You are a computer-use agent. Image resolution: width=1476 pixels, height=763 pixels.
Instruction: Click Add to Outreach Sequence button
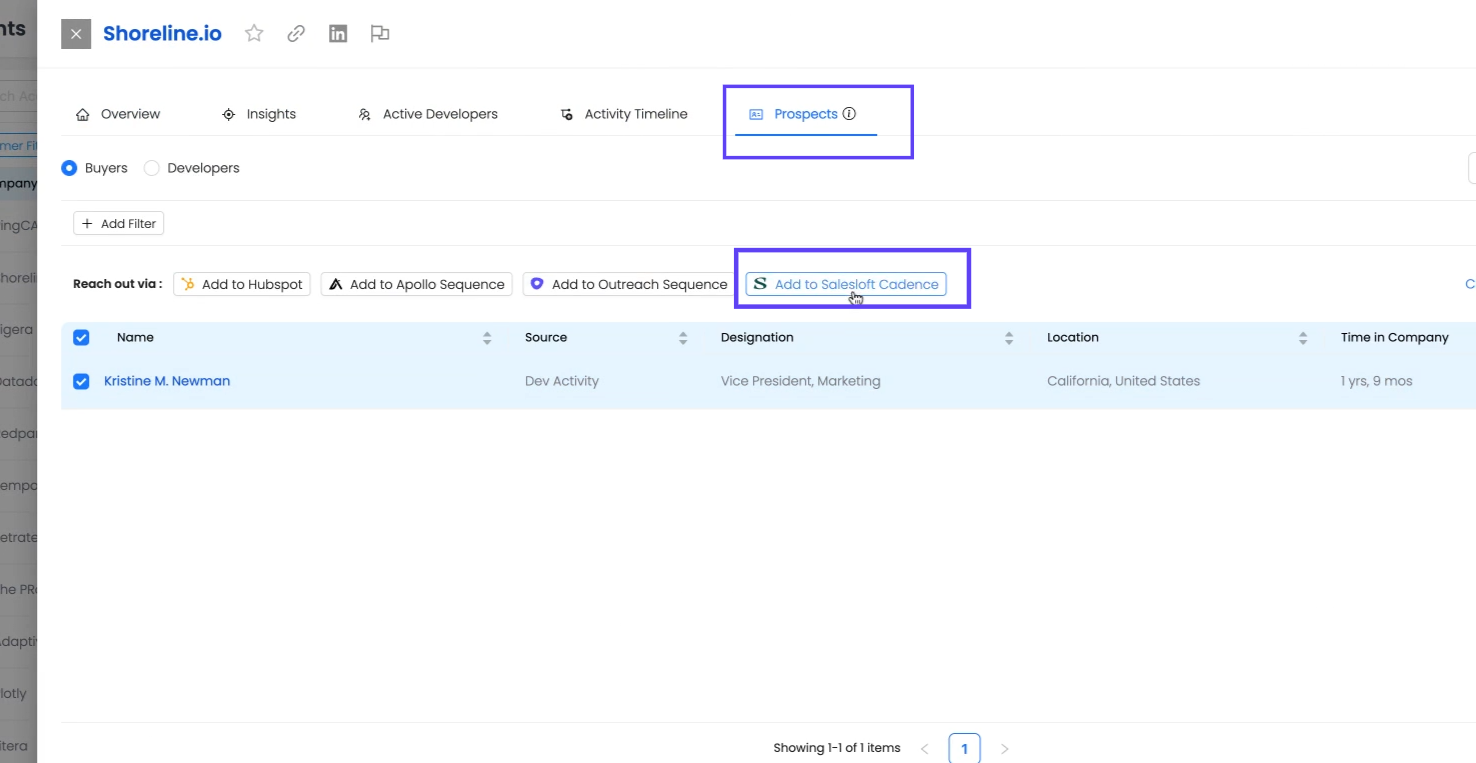pos(629,284)
